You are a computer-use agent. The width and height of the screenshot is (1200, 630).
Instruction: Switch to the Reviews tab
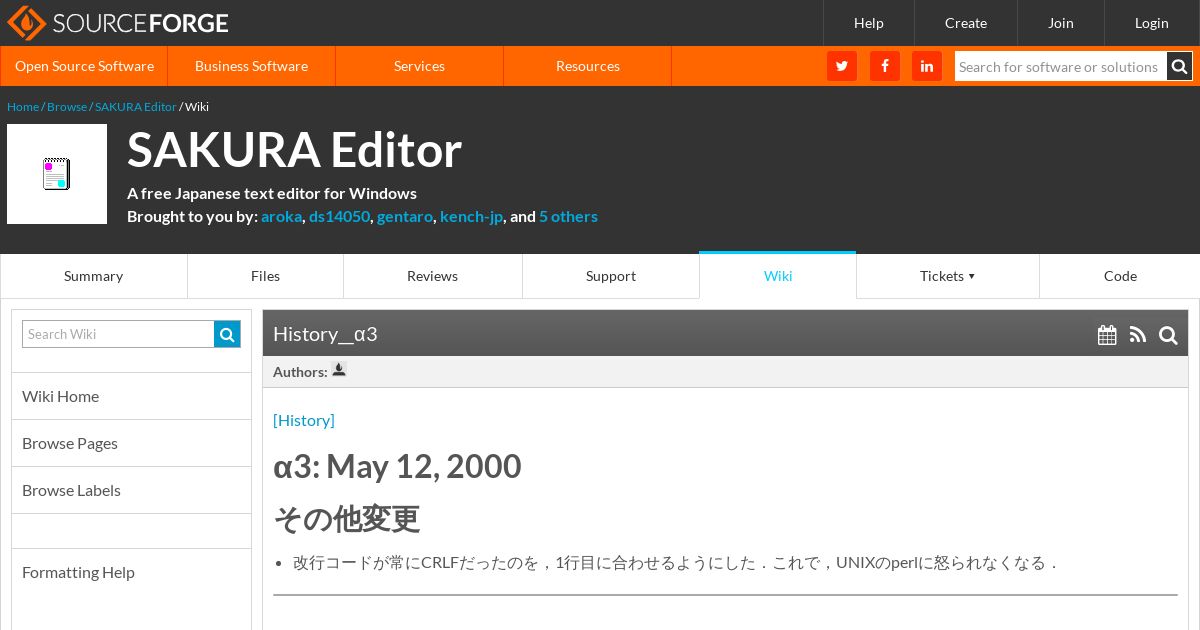click(433, 276)
